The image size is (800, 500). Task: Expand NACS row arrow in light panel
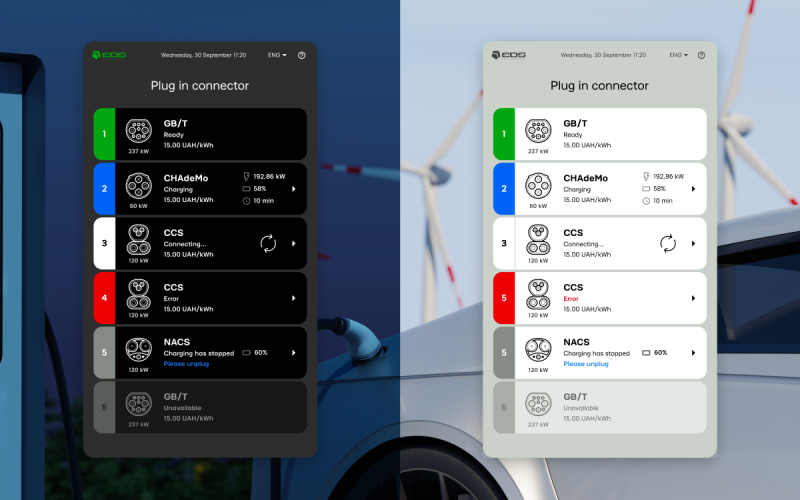[693, 353]
